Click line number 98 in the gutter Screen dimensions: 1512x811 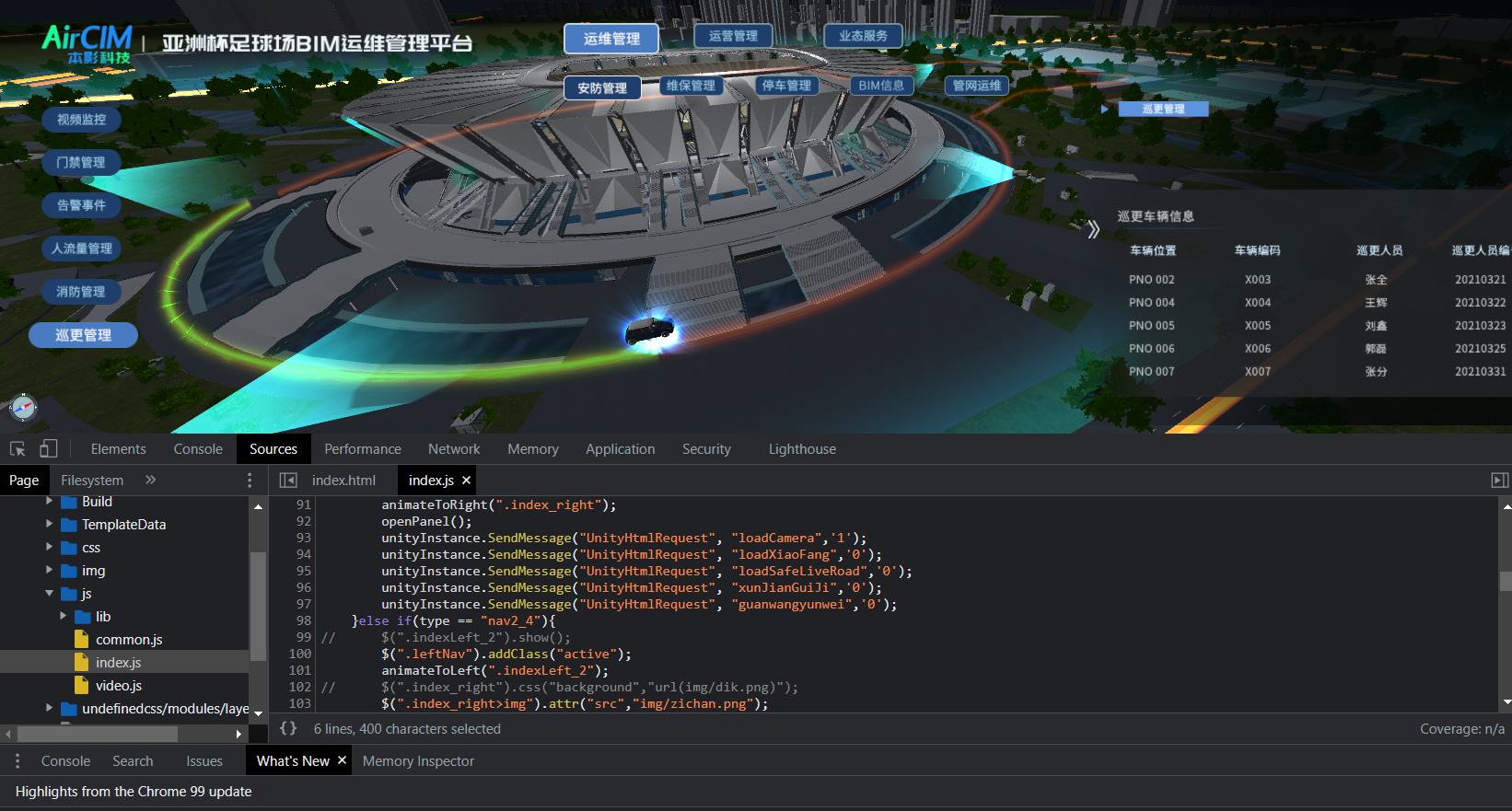point(304,620)
